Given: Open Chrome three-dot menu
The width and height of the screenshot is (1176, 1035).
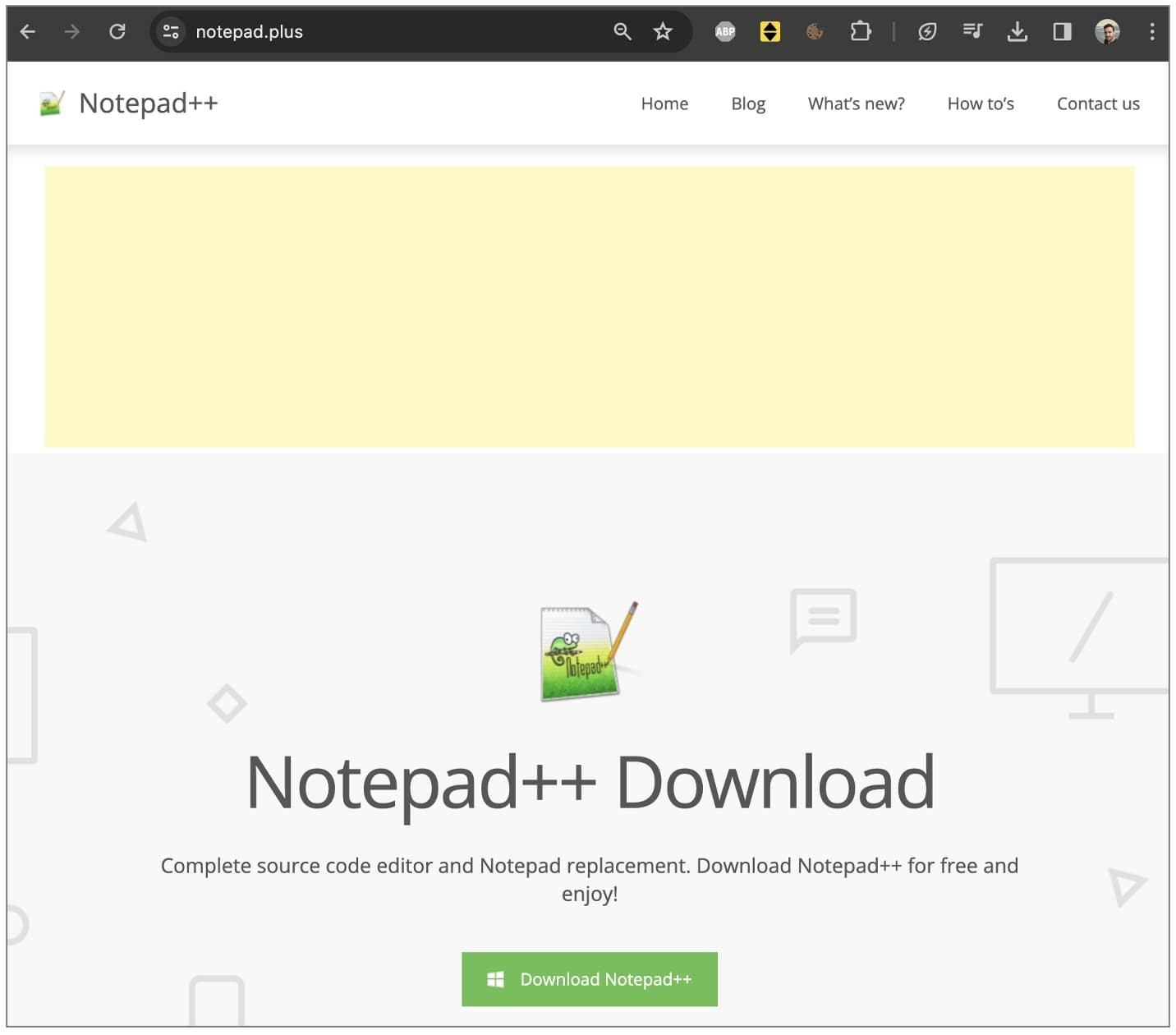Looking at the screenshot, I should (1152, 32).
